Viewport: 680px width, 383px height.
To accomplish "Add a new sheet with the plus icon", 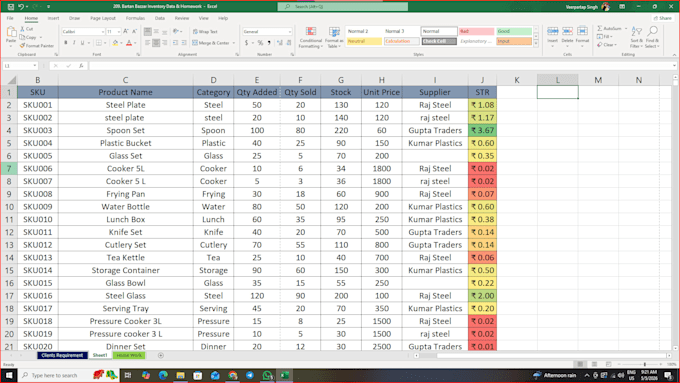I will 161,355.
